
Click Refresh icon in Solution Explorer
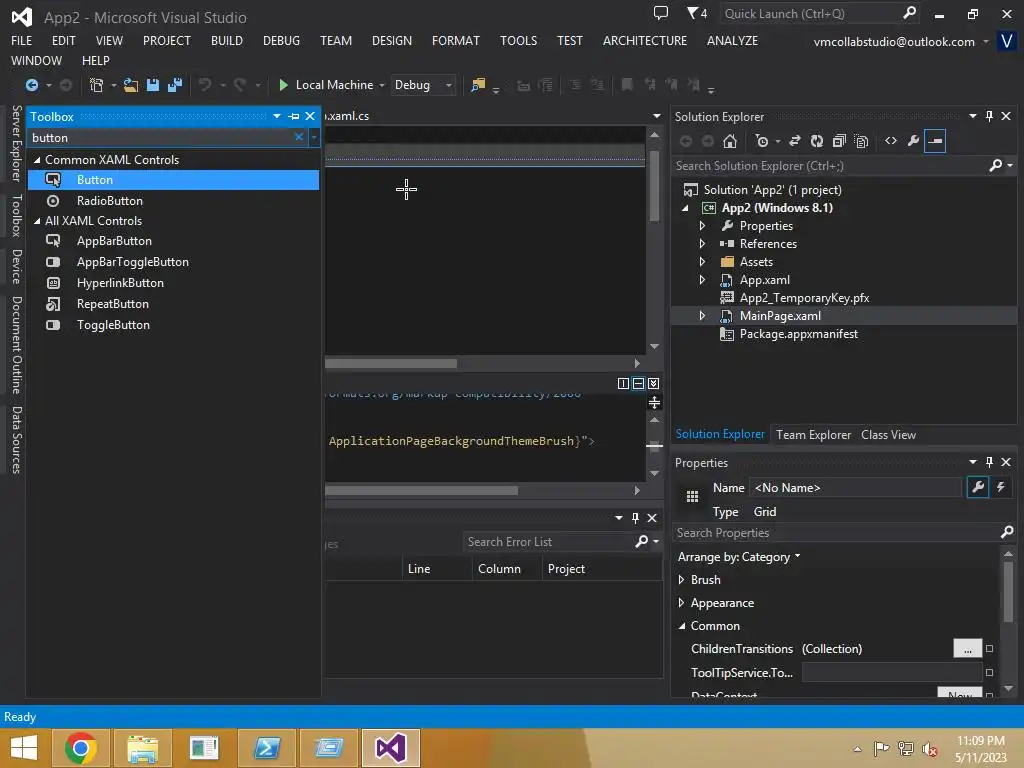tap(817, 141)
